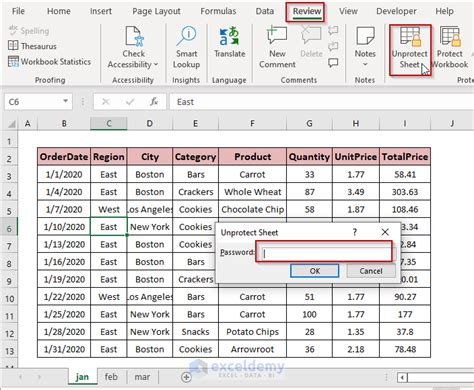Switch to the Insert tab

(101, 11)
